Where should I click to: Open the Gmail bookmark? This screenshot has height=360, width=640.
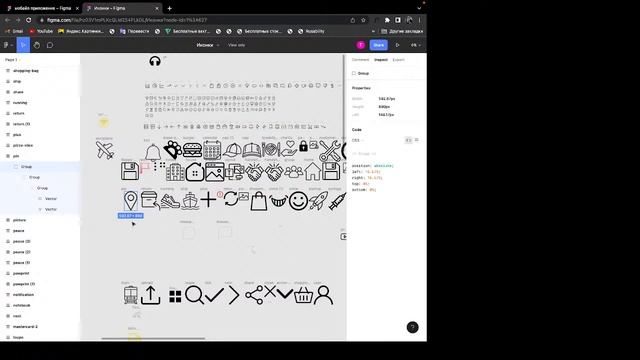[14, 31]
